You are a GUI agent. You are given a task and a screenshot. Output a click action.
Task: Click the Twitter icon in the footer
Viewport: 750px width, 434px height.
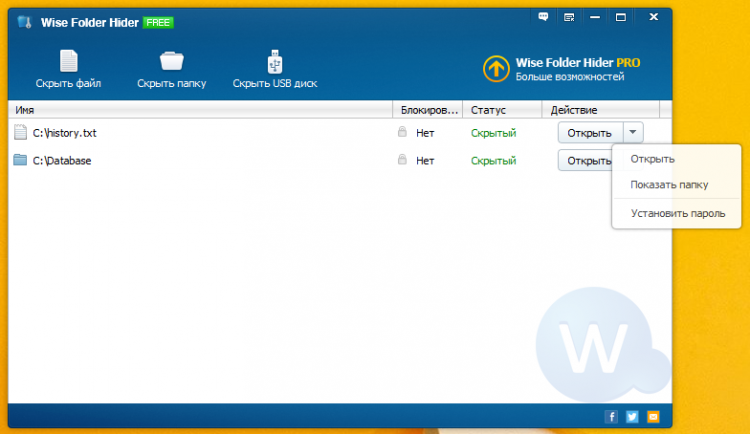click(x=632, y=416)
